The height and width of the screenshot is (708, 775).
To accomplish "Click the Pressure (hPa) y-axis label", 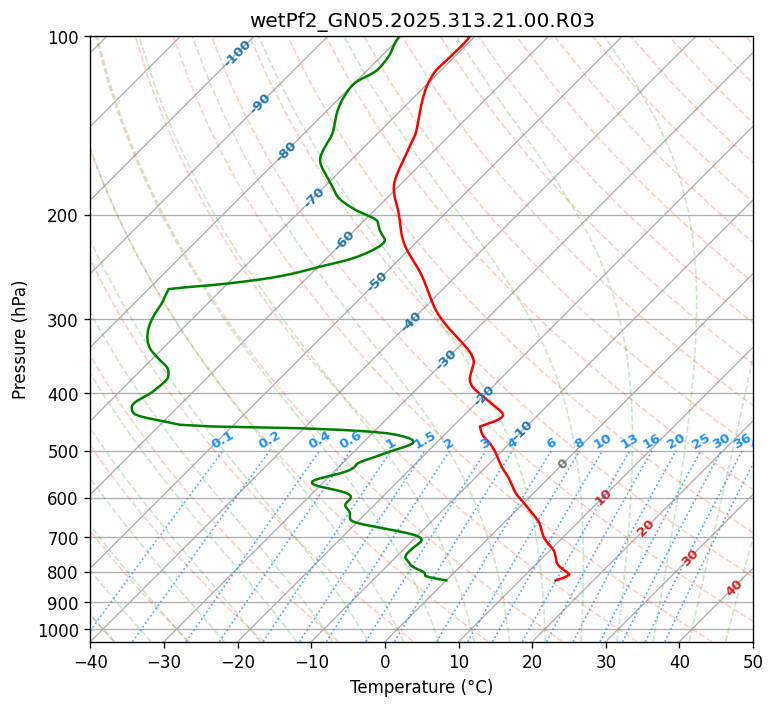I will [x=20, y=340].
